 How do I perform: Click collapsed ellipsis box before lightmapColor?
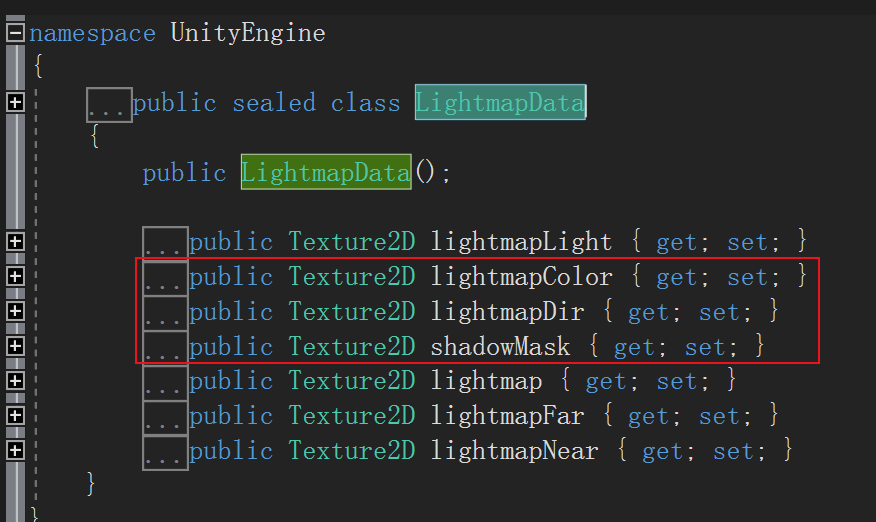pyautogui.click(x=165, y=278)
